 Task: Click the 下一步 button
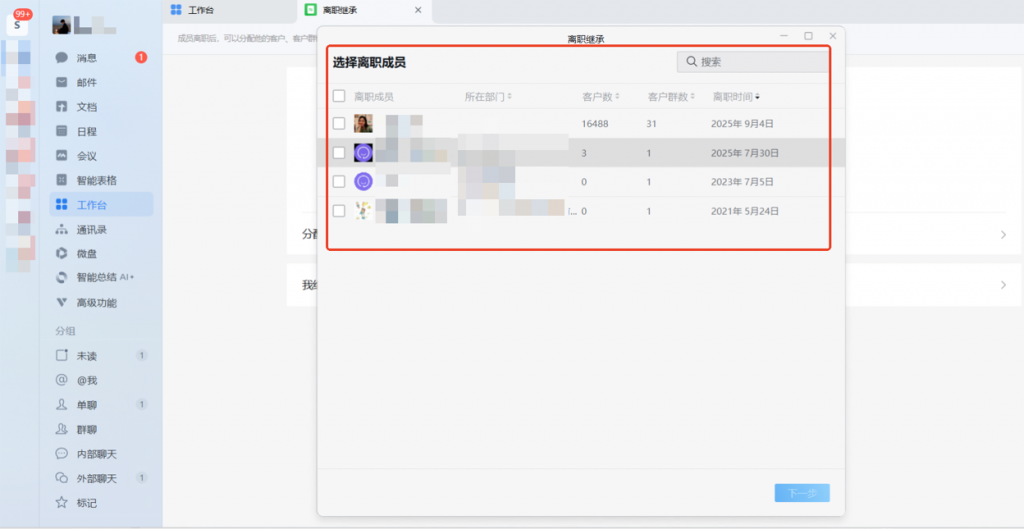point(802,493)
